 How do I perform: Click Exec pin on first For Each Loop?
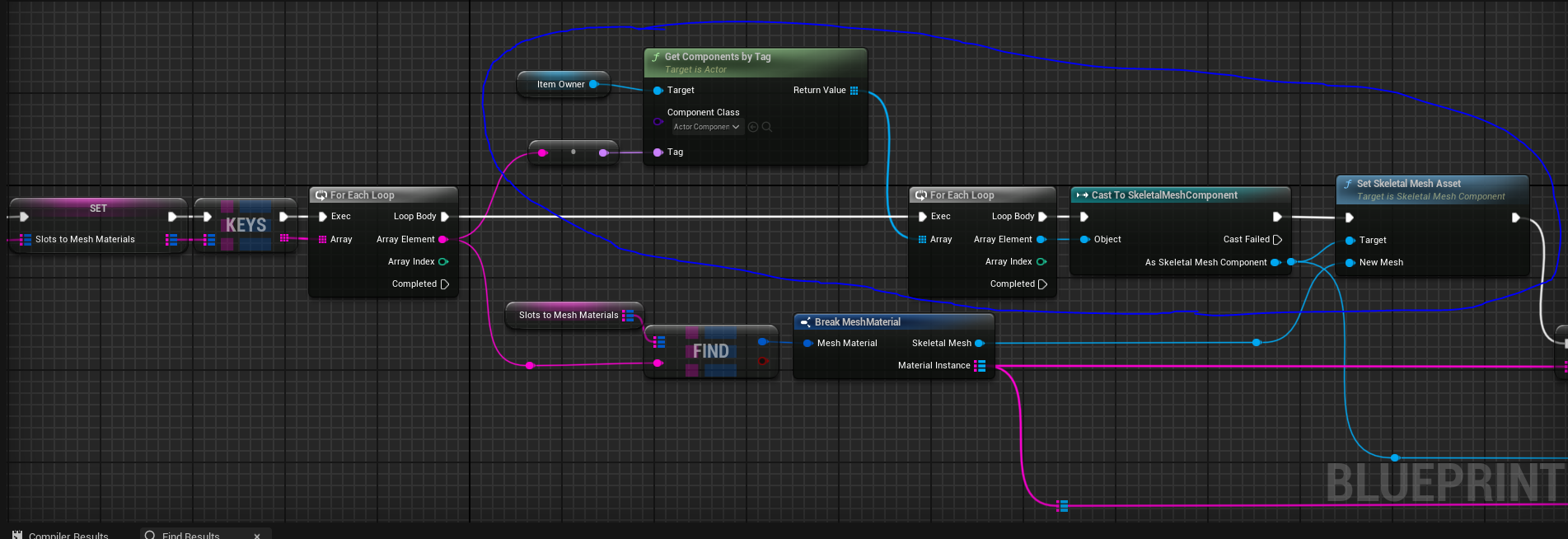tap(323, 217)
